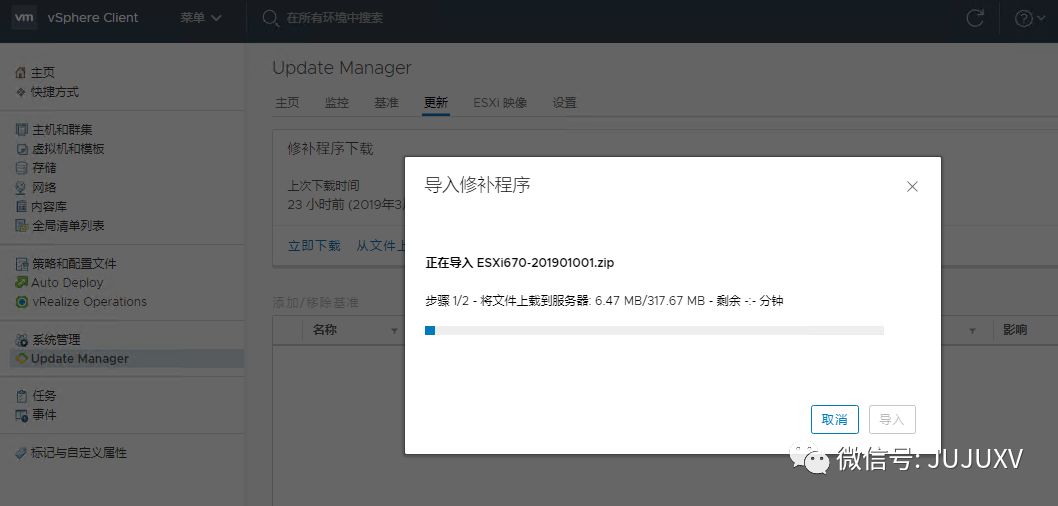This screenshot has height=506, width=1058.
Task: Click the 影响 column header
Action: click(x=1015, y=330)
